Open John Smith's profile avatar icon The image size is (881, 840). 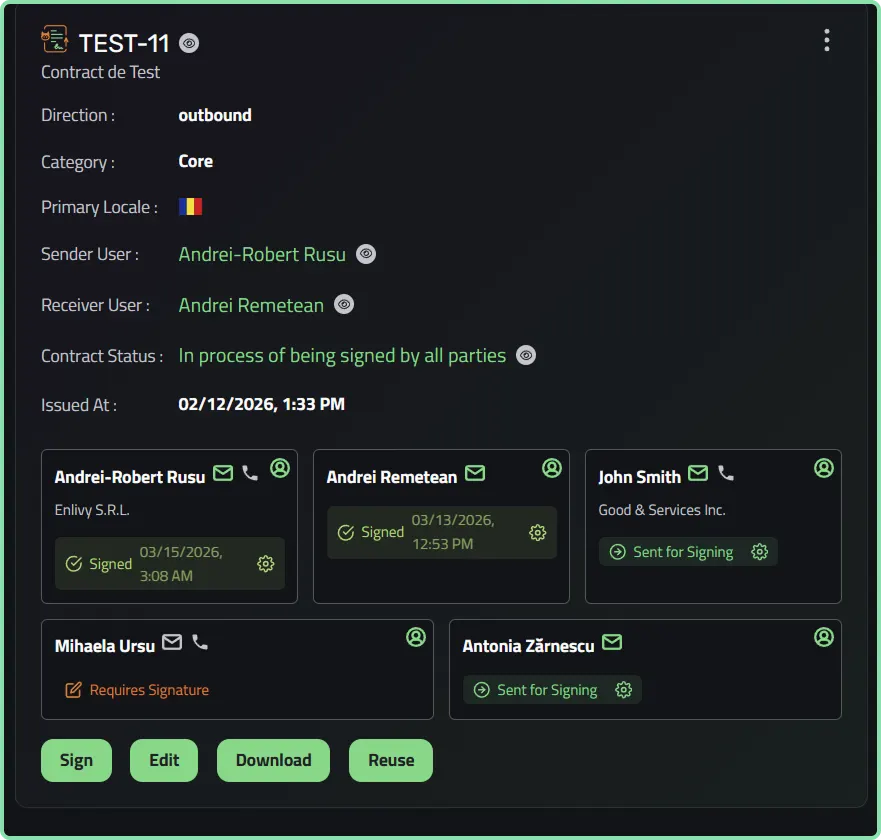click(x=824, y=468)
